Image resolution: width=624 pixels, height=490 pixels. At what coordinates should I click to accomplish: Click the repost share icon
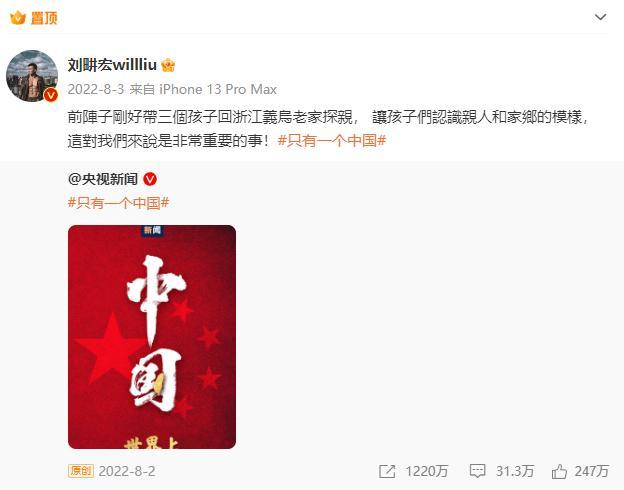387,471
